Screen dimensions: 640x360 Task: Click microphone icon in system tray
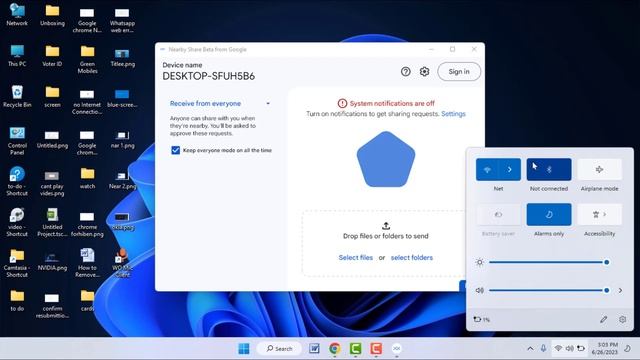tap(543, 348)
